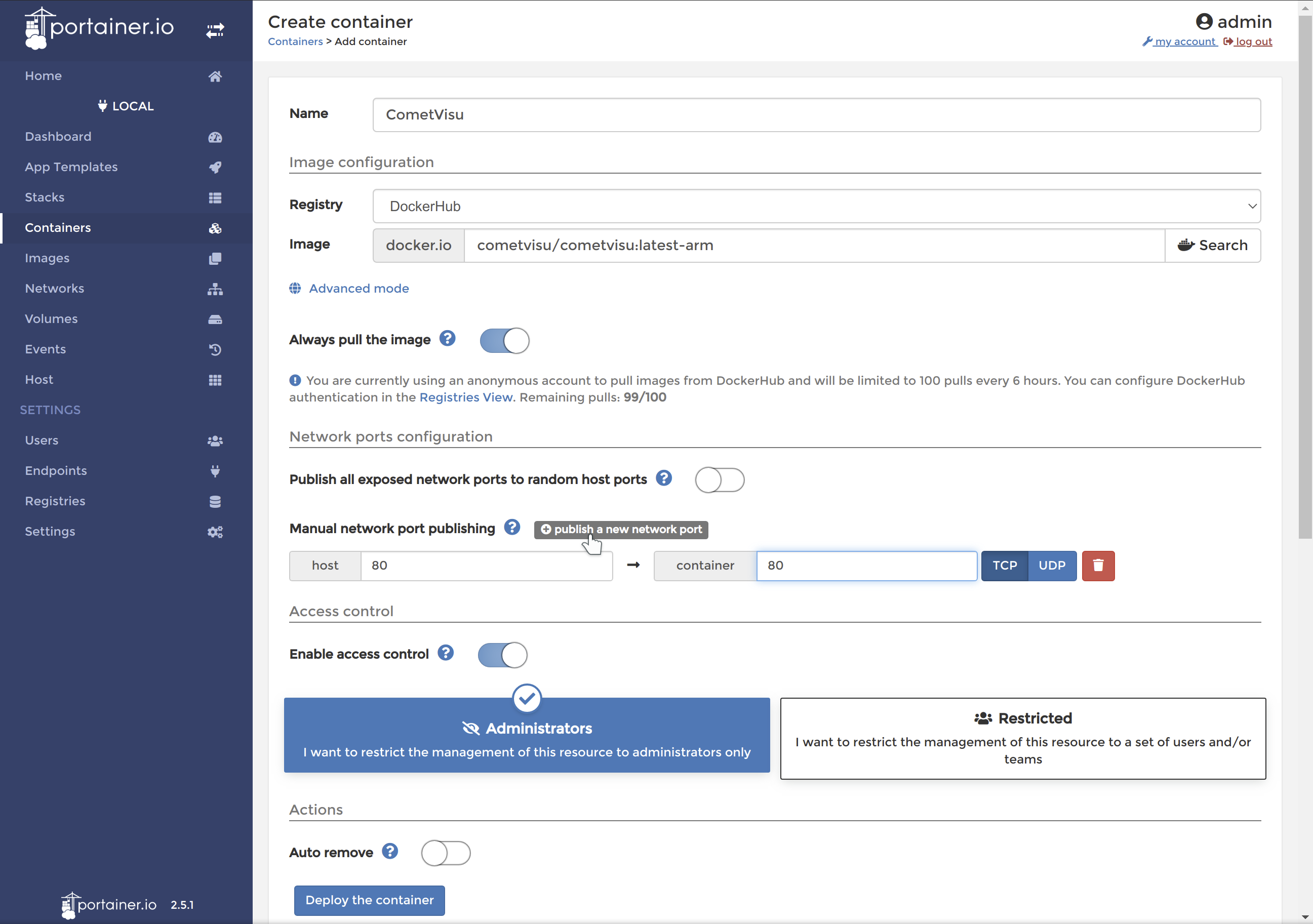Screen dimensions: 1313x924
Task: Click the App Templates rocket icon
Action: 215,168
